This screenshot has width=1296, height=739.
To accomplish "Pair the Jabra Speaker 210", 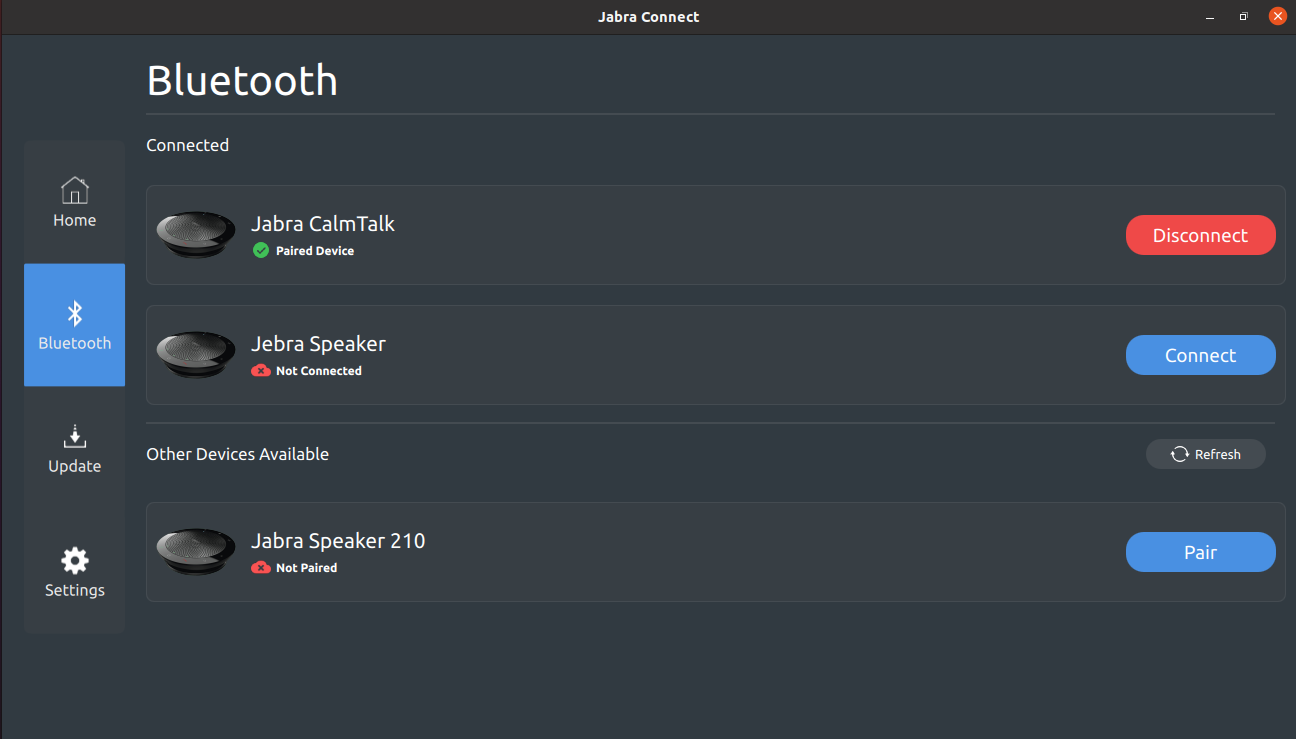I will point(1200,552).
